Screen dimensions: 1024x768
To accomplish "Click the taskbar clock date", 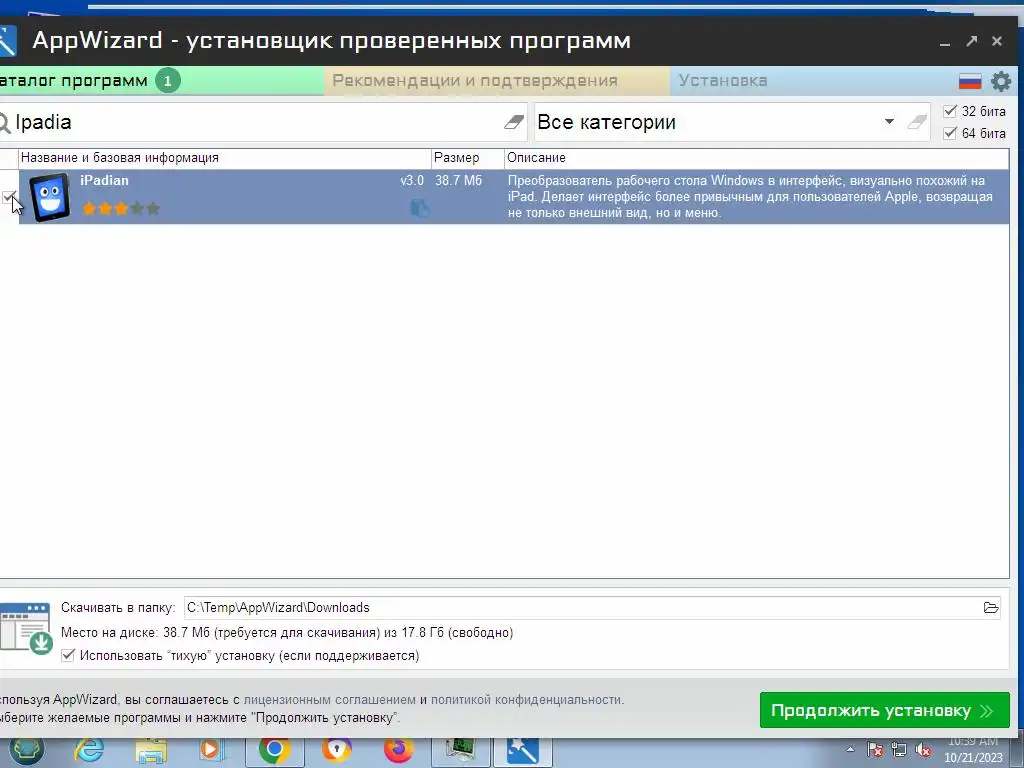I will [973, 758].
